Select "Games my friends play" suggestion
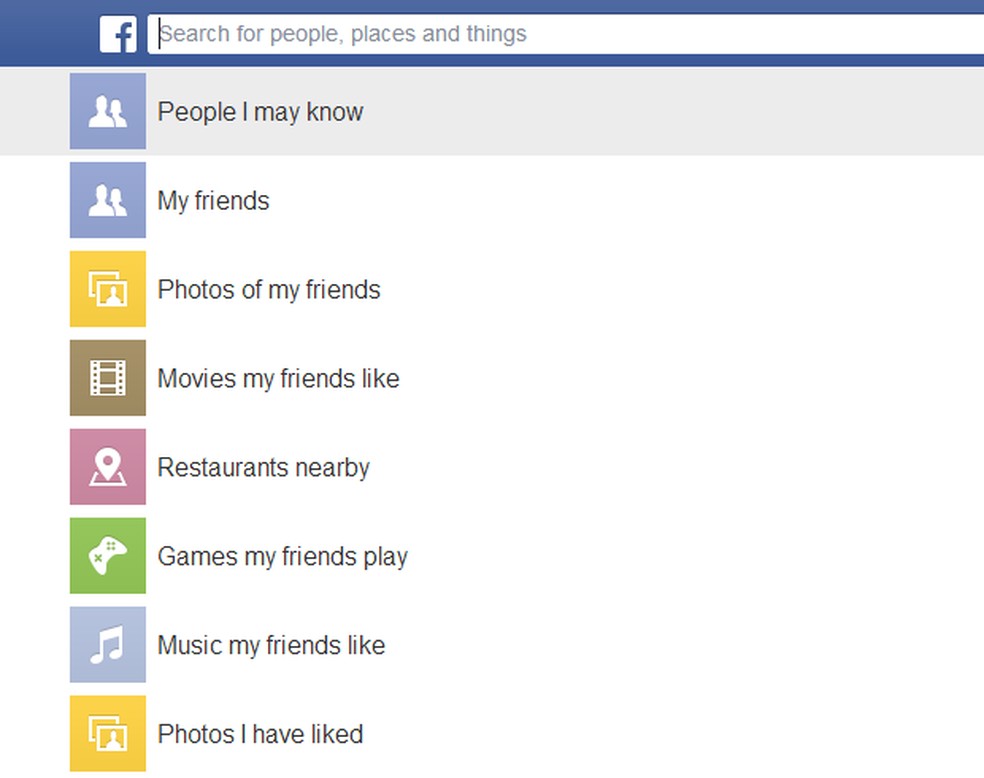Image resolution: width=984 pixels, height=778 pixels. [x=282, y=557]
